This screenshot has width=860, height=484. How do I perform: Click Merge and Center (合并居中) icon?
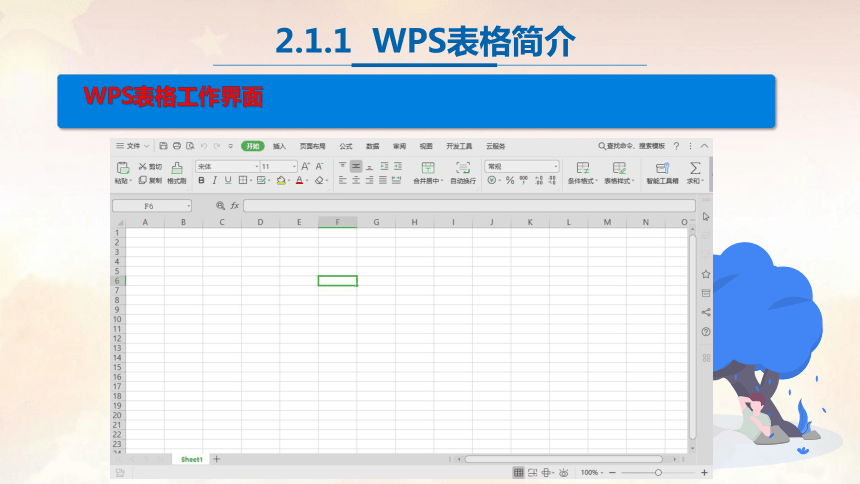coord(428,167)
